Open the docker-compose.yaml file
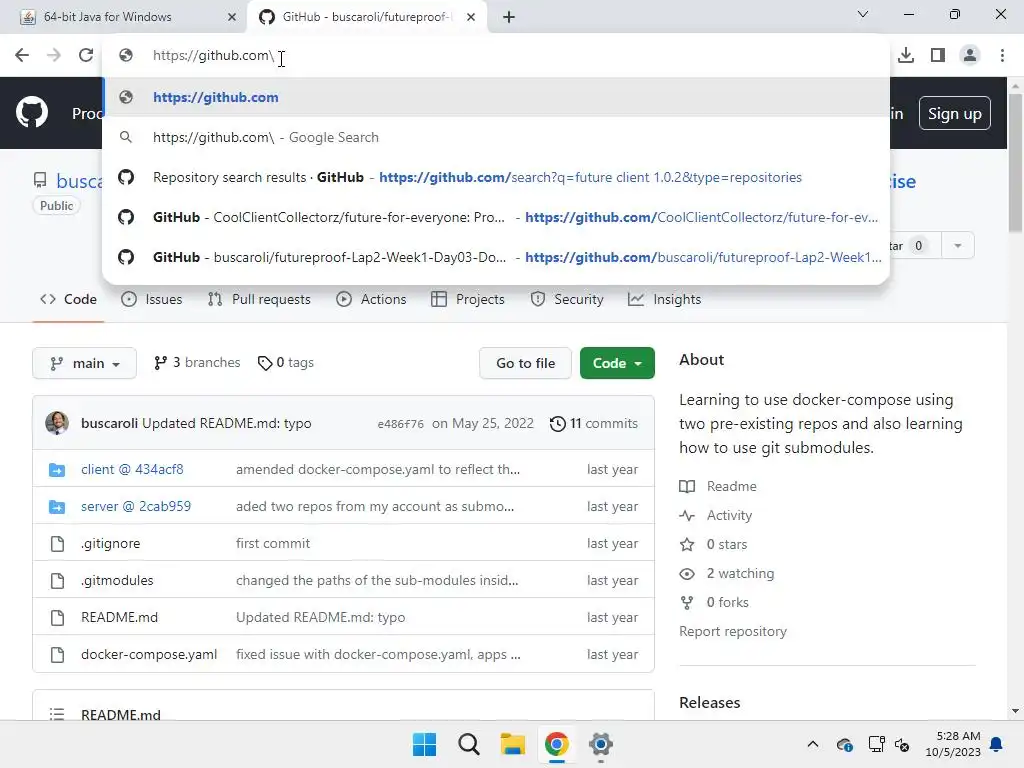 coord(149,654)
